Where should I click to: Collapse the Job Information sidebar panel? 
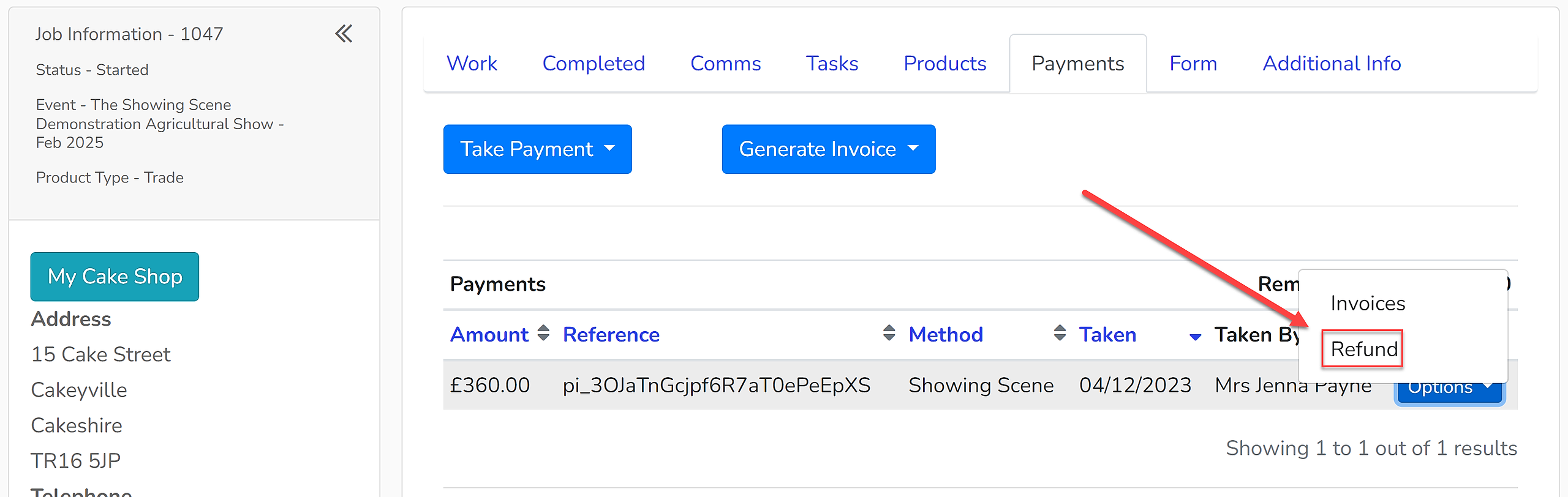coord(344,34)
